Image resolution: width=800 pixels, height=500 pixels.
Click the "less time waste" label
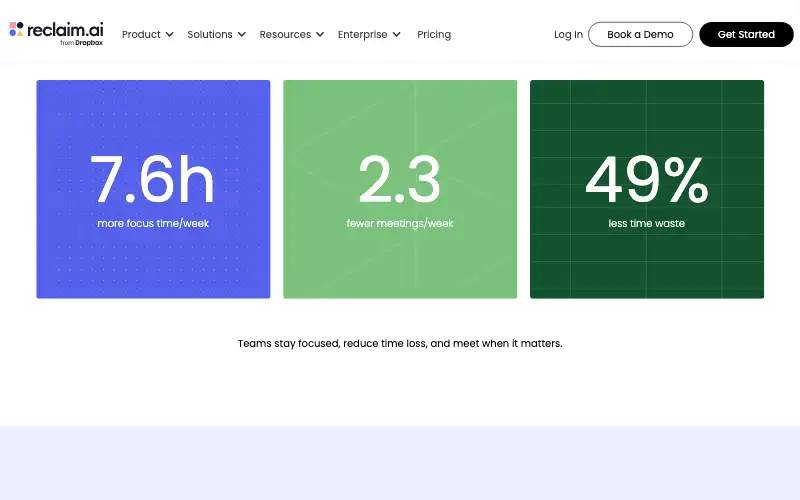pyautogui.click(x=646, y=223)
